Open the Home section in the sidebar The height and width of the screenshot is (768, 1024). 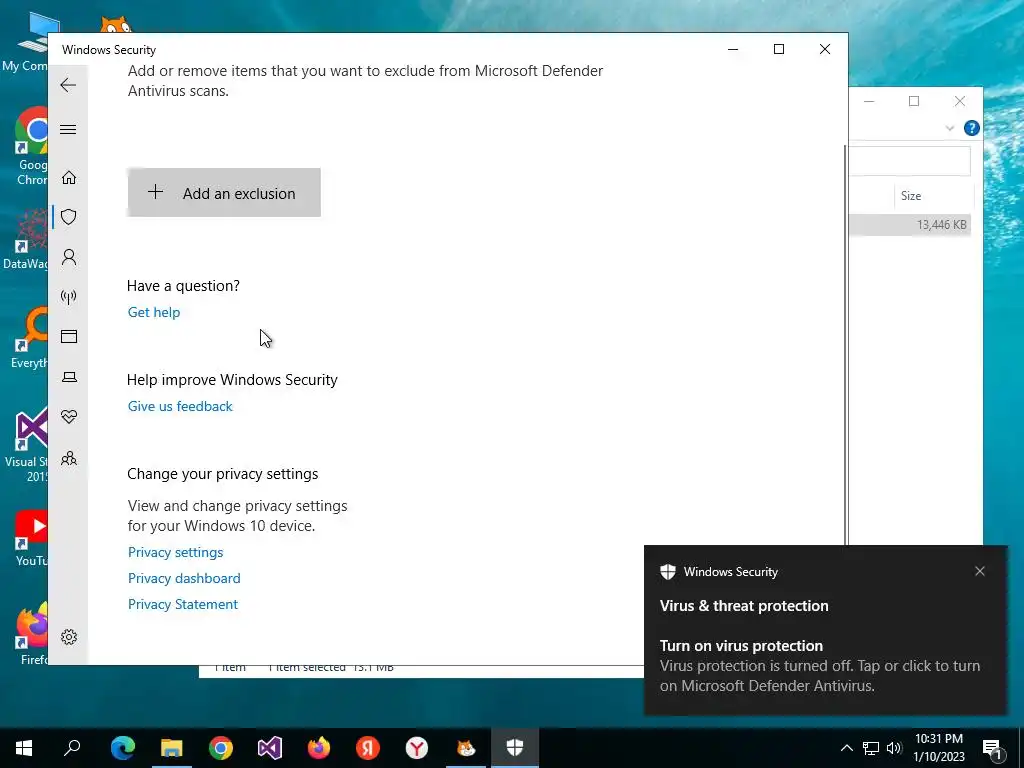pyautogui.click(x=69, y=178)
